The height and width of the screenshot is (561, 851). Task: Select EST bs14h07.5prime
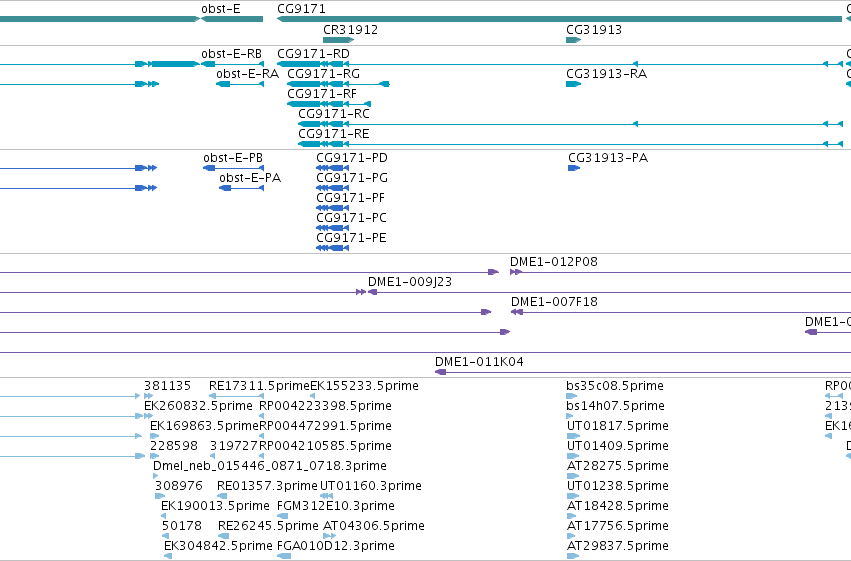tap(615, 406)
